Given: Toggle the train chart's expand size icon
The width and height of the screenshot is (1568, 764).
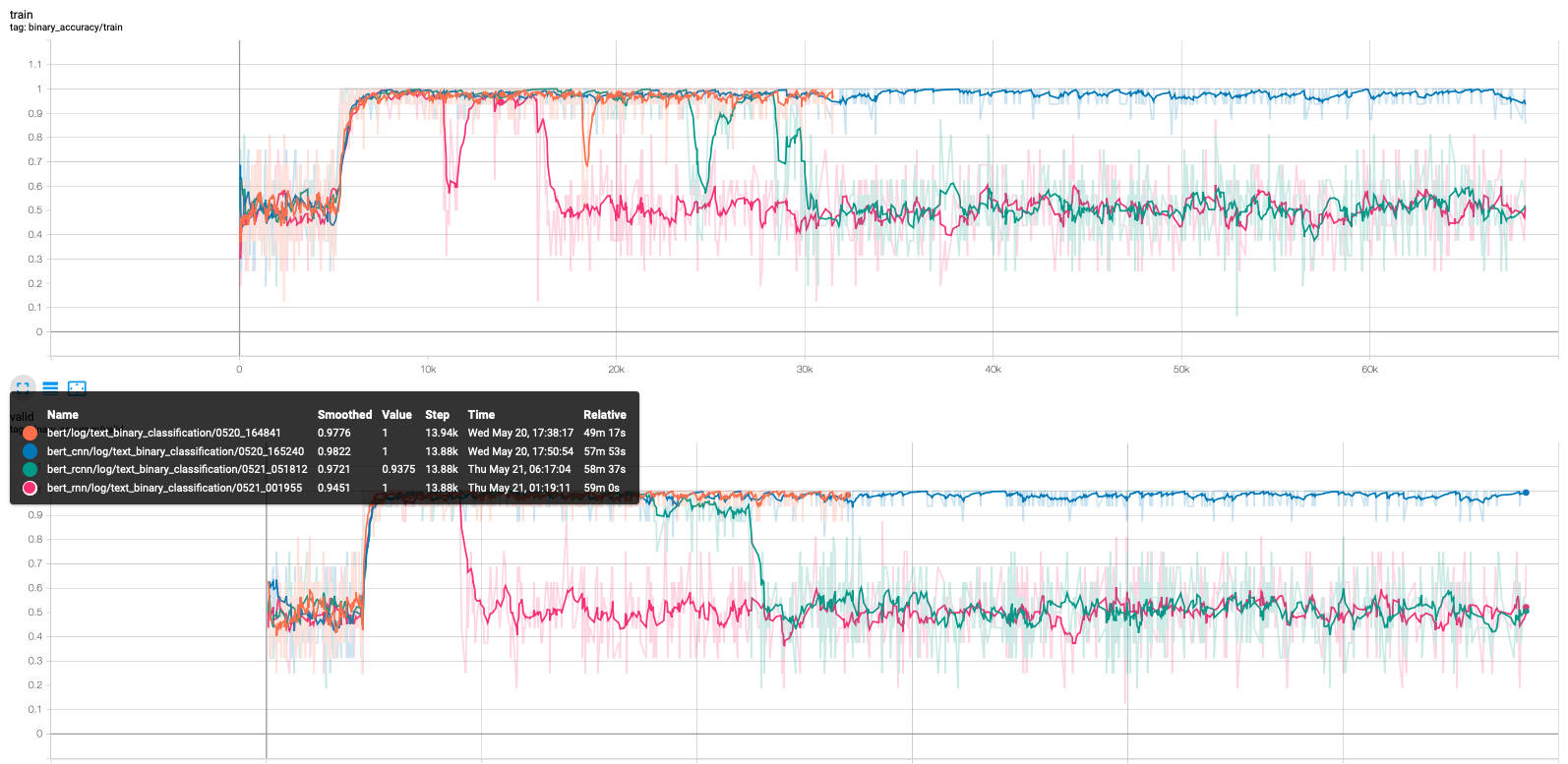Looking at the screenshot, I should click(23, 387).
